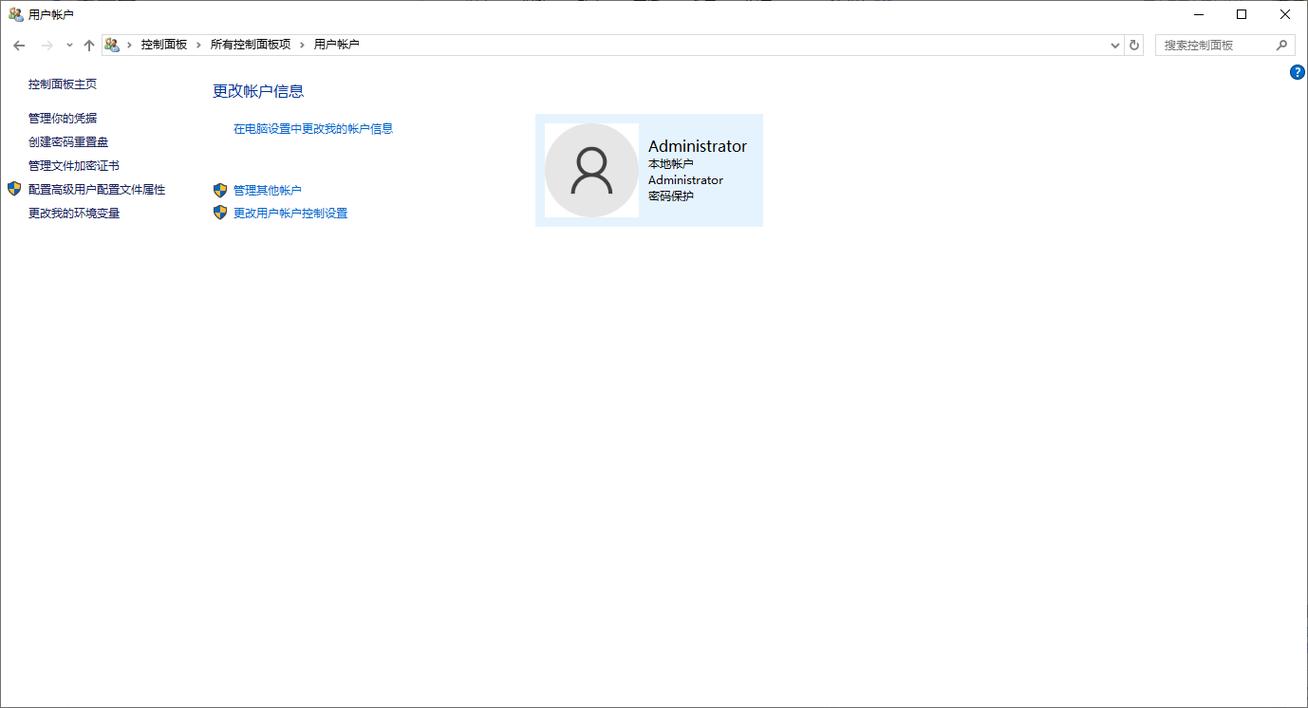Expand the address bar history dropdown
1308x708 pixels.
click(x=1115, y=45)
